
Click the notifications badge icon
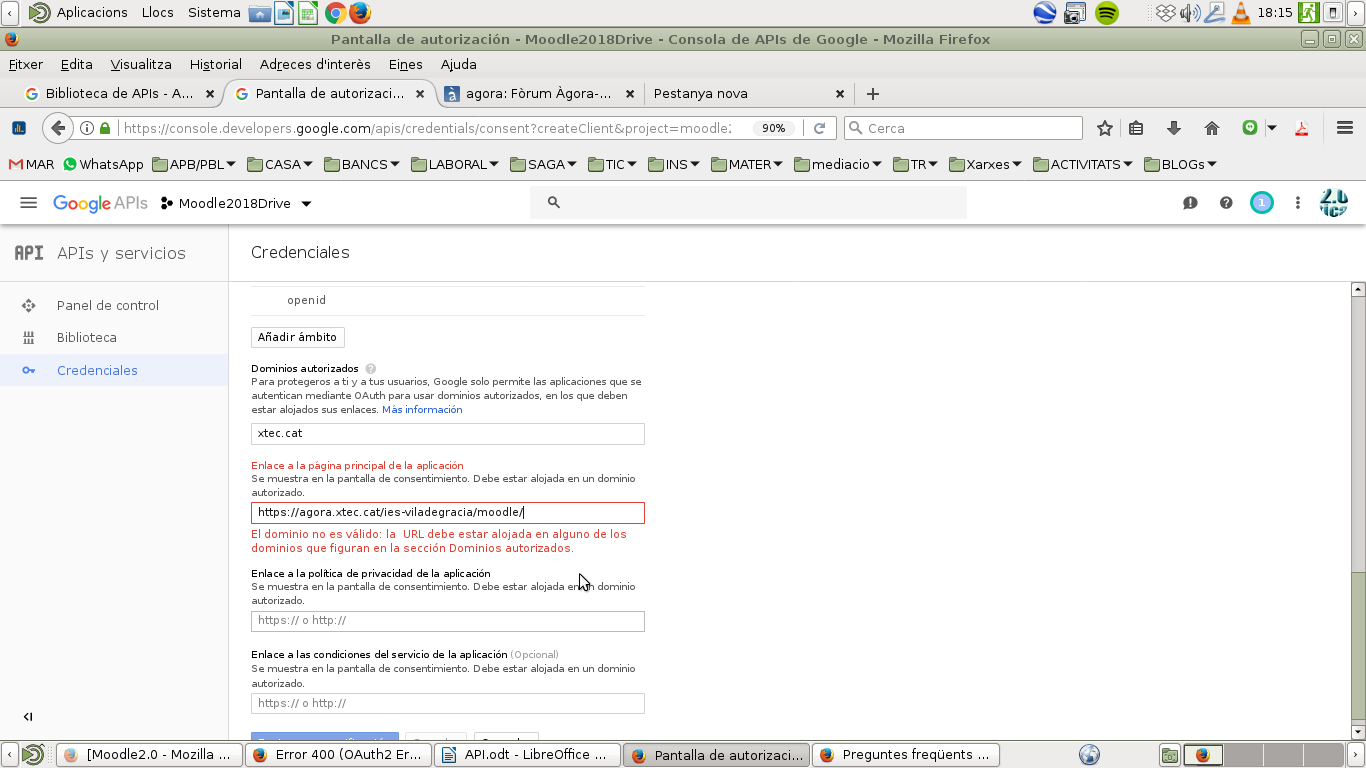(1261, 203)
